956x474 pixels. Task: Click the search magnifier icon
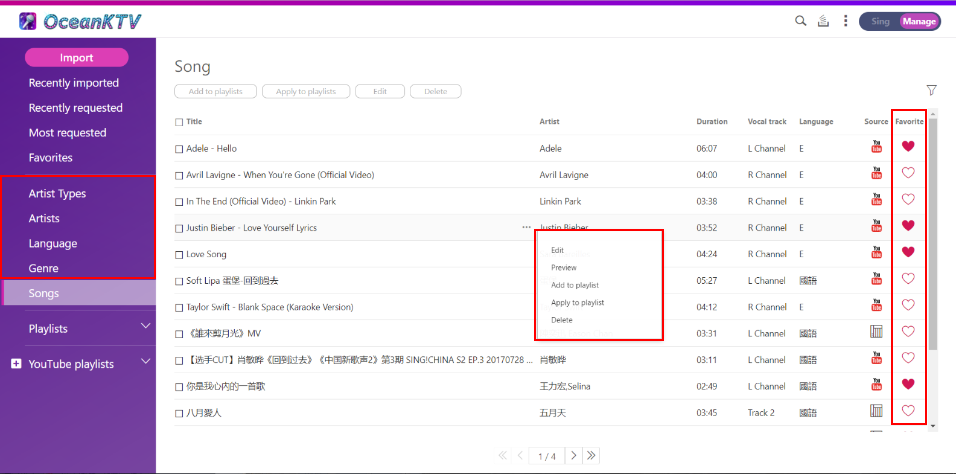[800, 21]
